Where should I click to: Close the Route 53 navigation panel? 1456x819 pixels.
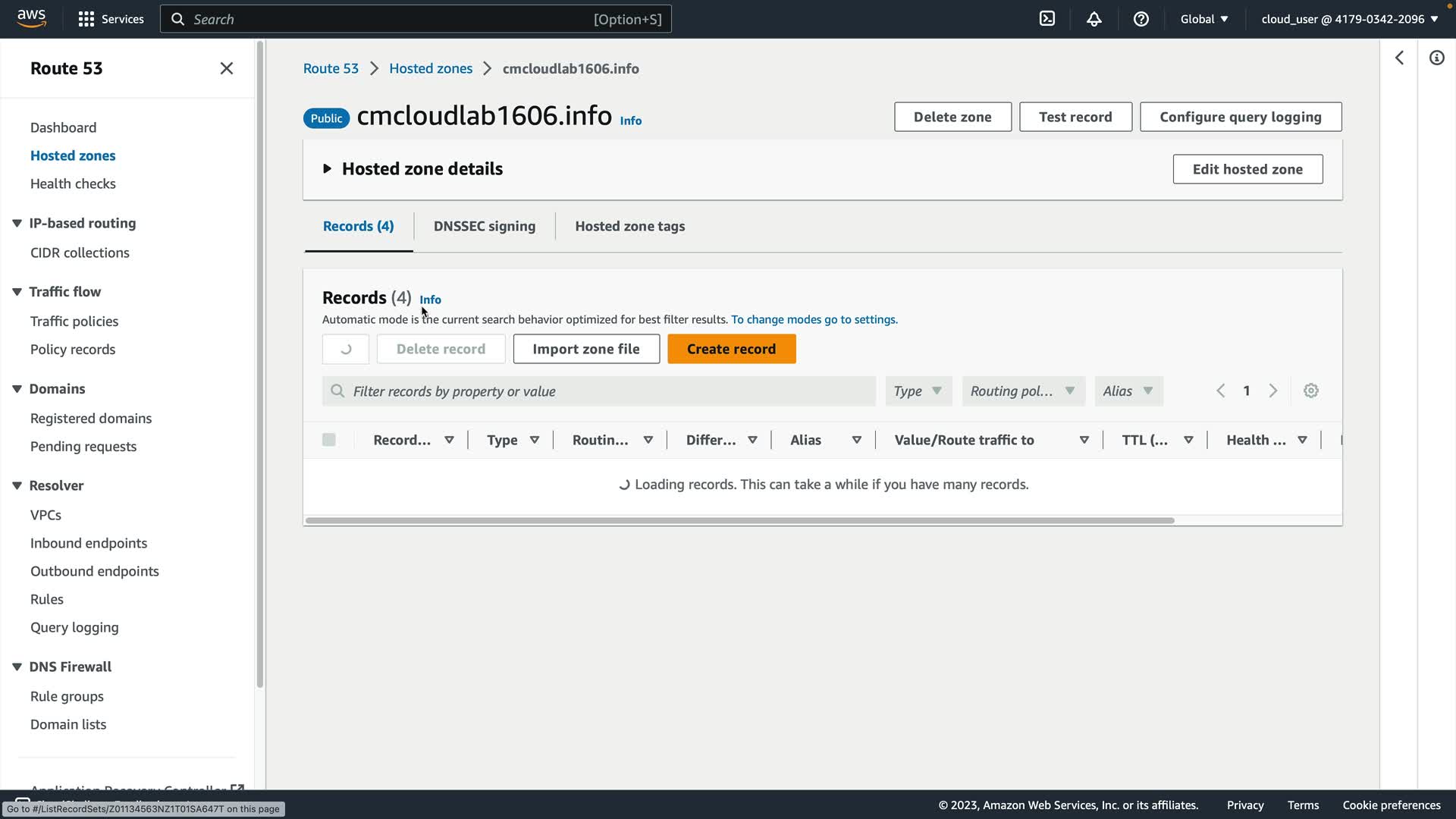[226, 68]
